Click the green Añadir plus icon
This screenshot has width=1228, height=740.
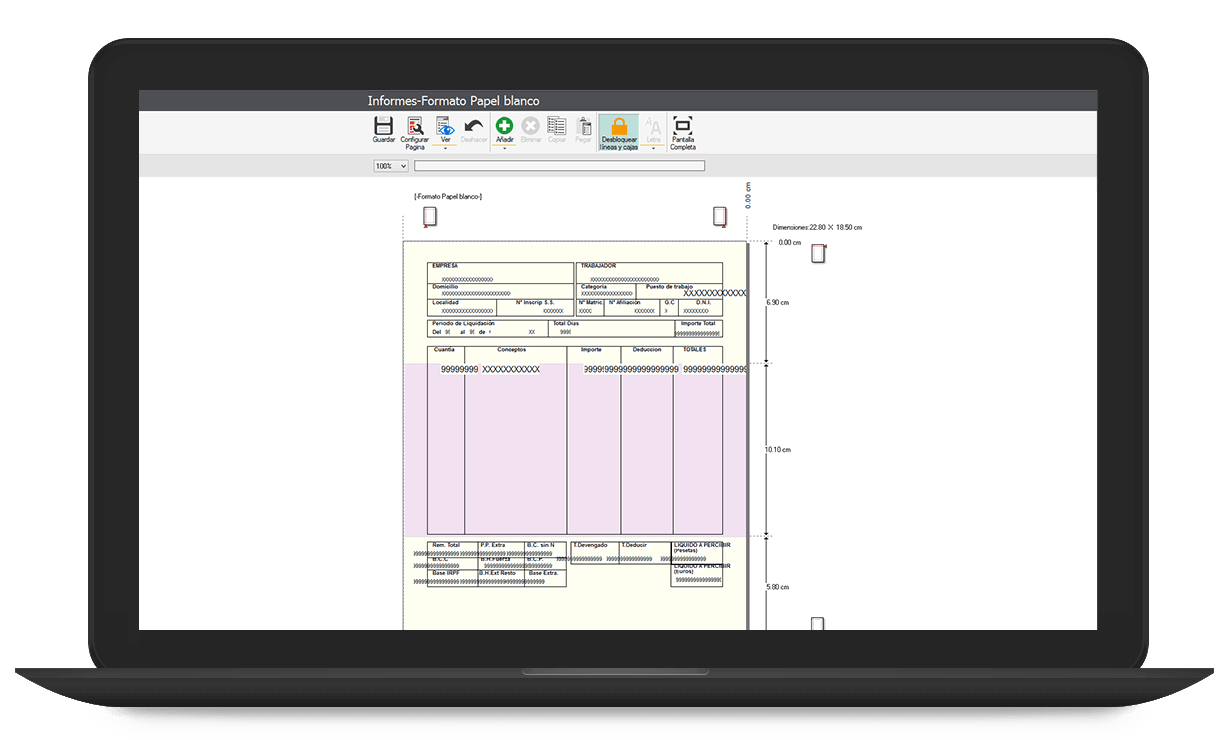pyautogui.click(x=505, y=126)
